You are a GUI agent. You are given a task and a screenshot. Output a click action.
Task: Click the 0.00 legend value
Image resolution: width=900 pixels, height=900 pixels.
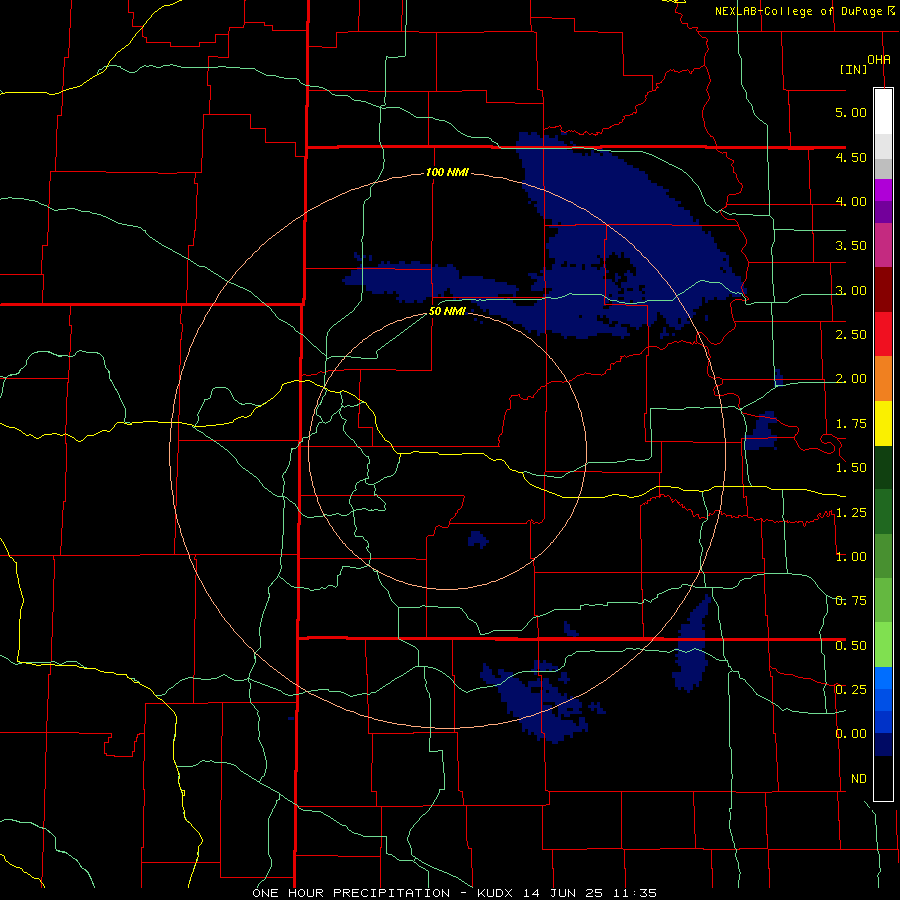tap(851, 734)
